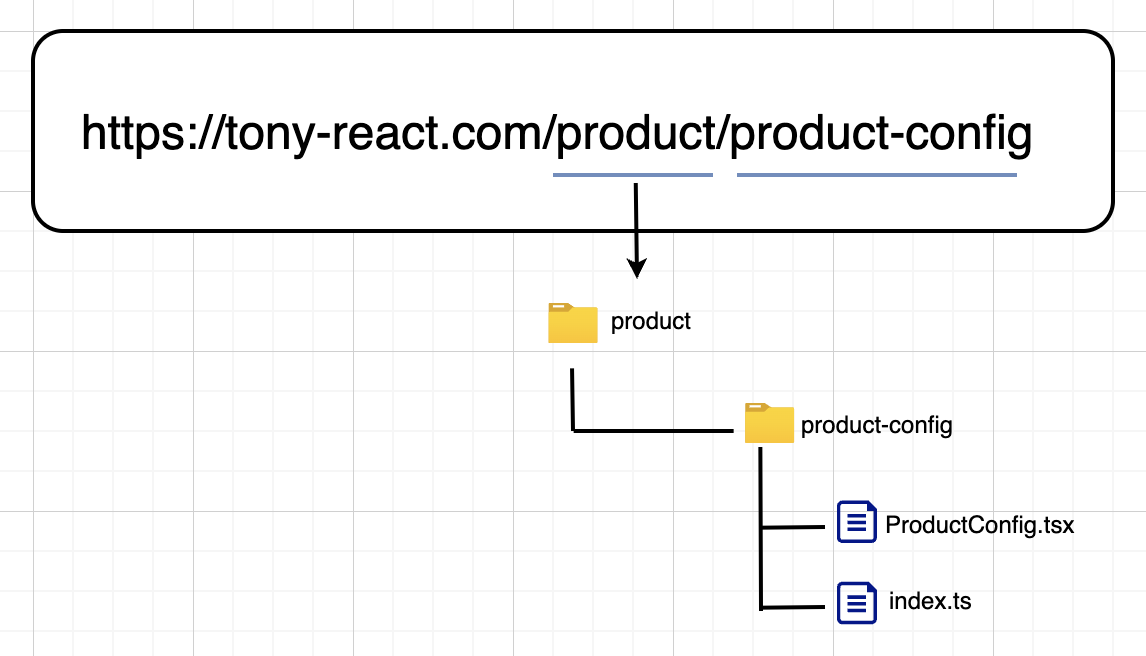This screenshot has width=1146, height=656.
Task: Select the connector line from product to product-config
Action: [650, 430]
